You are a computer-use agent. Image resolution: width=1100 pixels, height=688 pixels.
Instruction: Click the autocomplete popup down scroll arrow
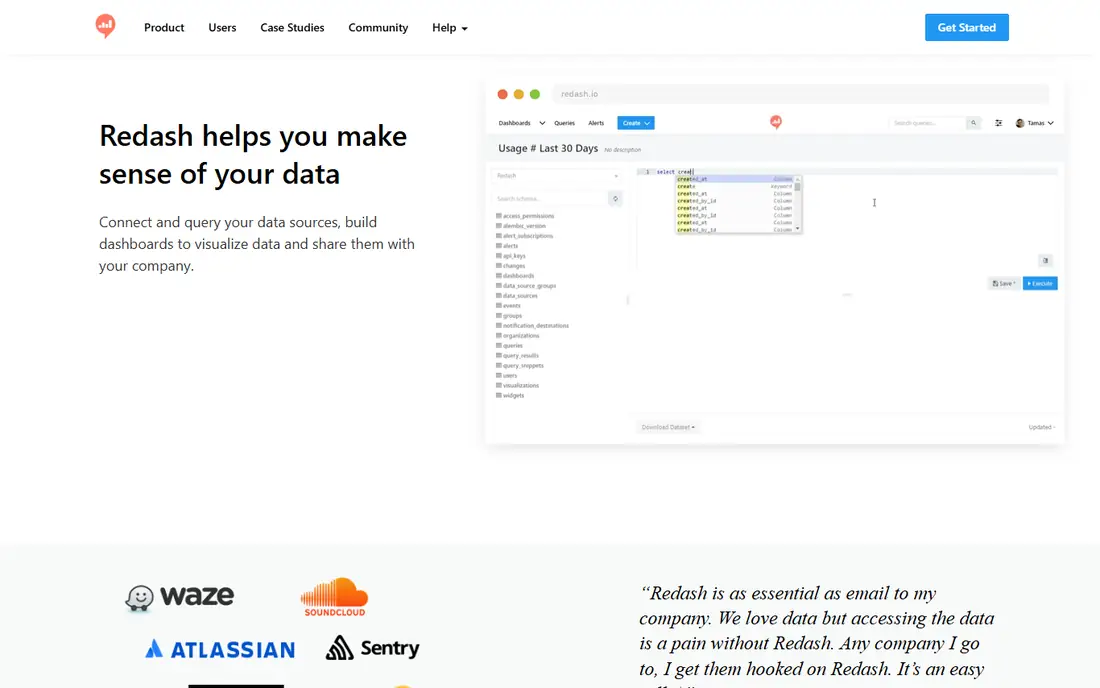798,229
